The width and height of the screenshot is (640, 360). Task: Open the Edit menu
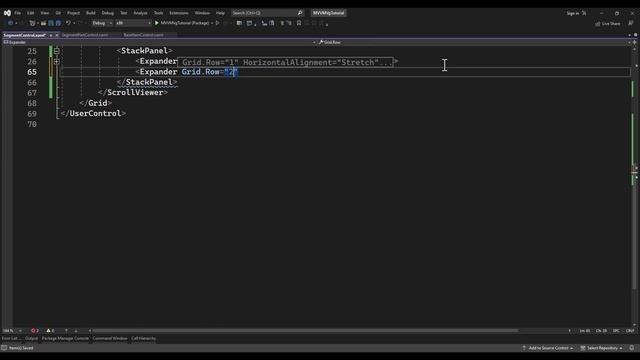point(31,13)
